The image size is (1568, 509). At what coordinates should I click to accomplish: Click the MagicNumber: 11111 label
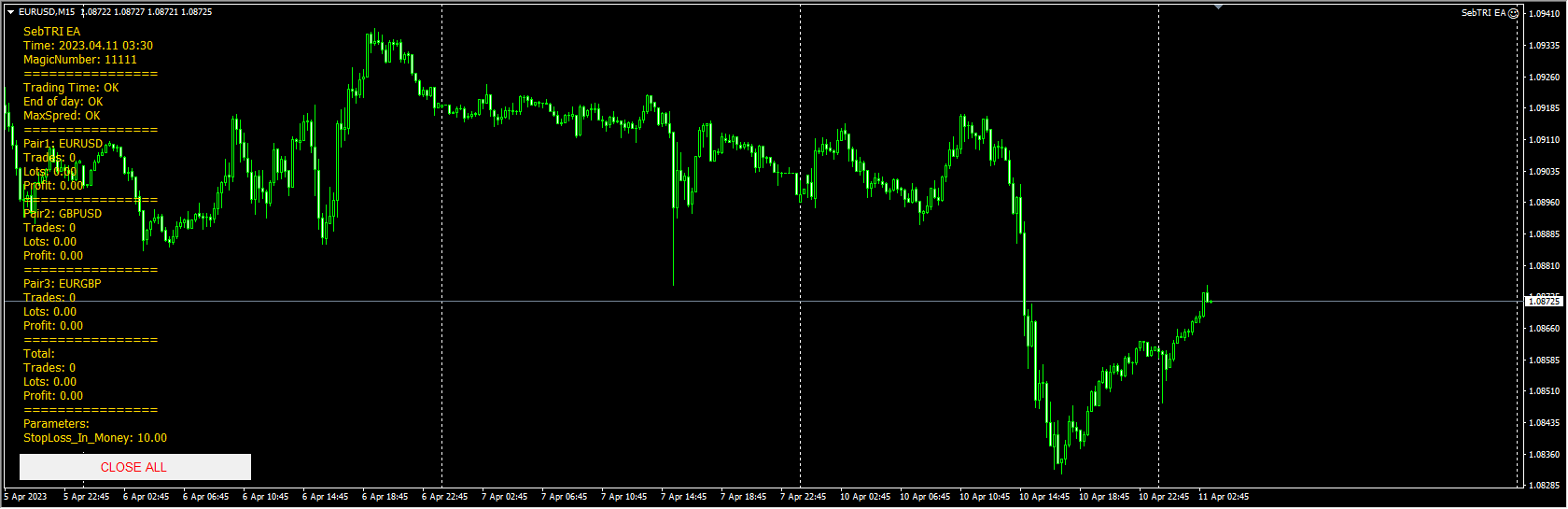pyautogui.click(x=80, y=60)
